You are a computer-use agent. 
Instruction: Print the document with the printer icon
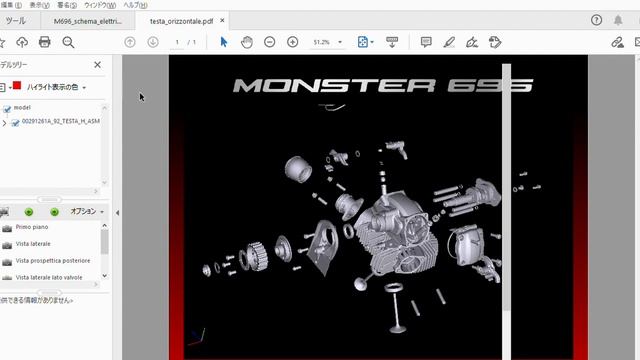pyautogui.click(x=44, y=42)
